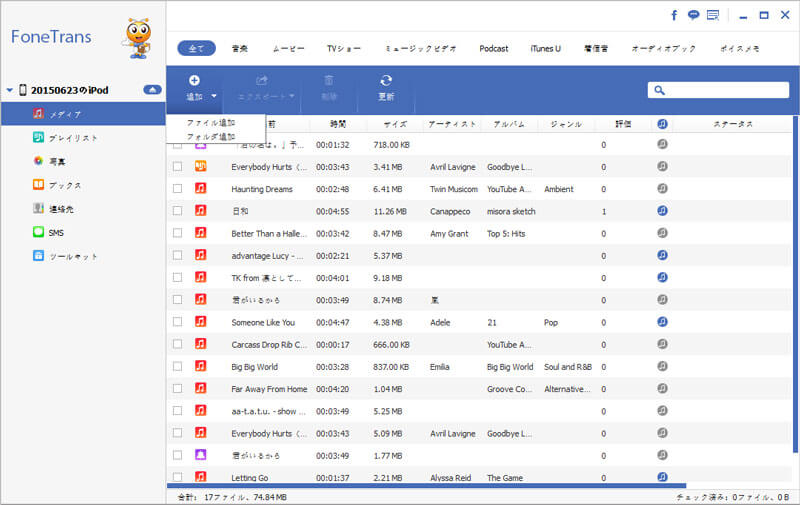Switch to the ミュージックビデオ tab
The width and height of the screenshot is (800, 505).
point(420,48)
